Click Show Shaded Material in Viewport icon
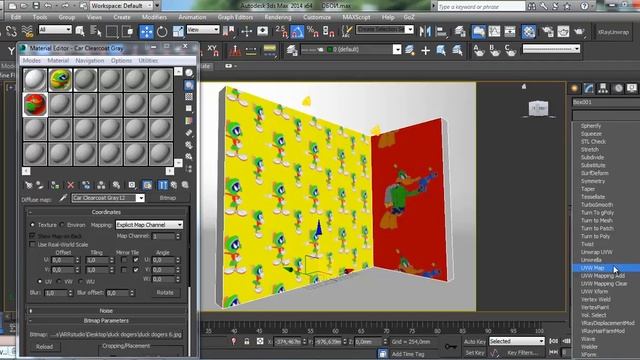 pyautogui.click(x=147, y=185)
